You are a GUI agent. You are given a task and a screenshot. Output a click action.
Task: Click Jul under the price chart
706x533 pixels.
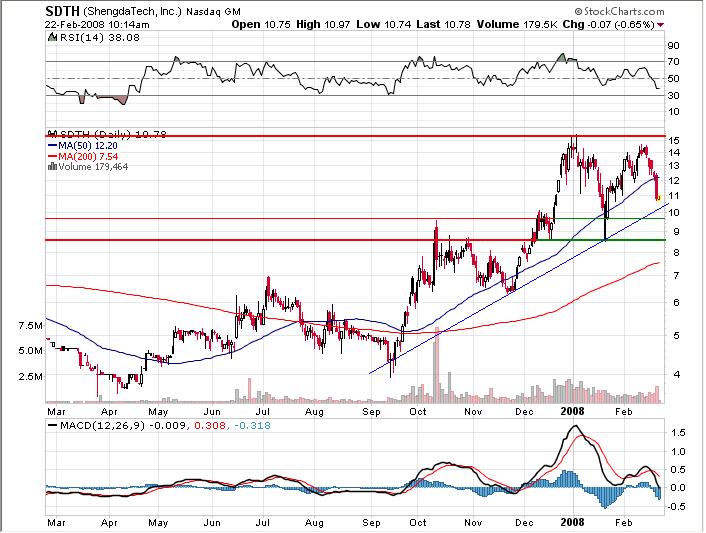pyautogui.click(x=262, y=411)
